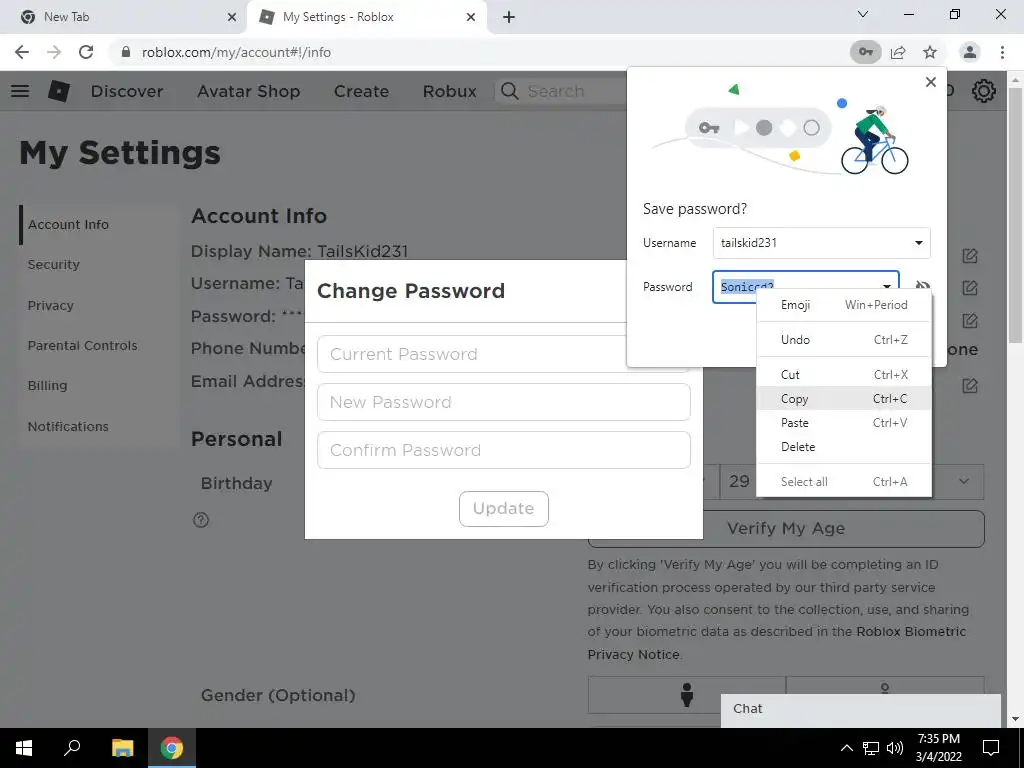Select Cut in the context menu
The height and width of the screenshot is (768, 1024).
tap(844, 375)
